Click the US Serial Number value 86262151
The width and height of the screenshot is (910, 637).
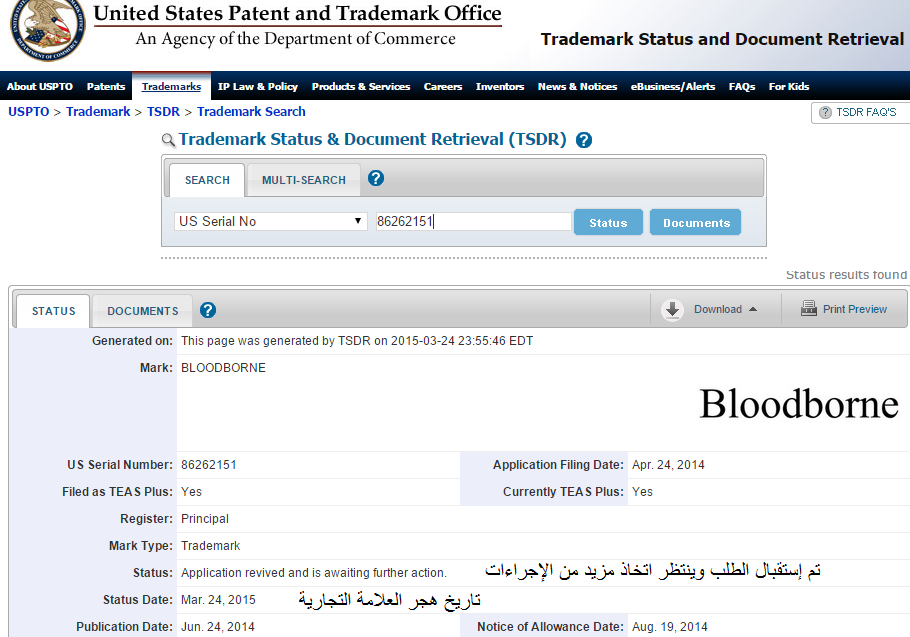coord(209,465)
